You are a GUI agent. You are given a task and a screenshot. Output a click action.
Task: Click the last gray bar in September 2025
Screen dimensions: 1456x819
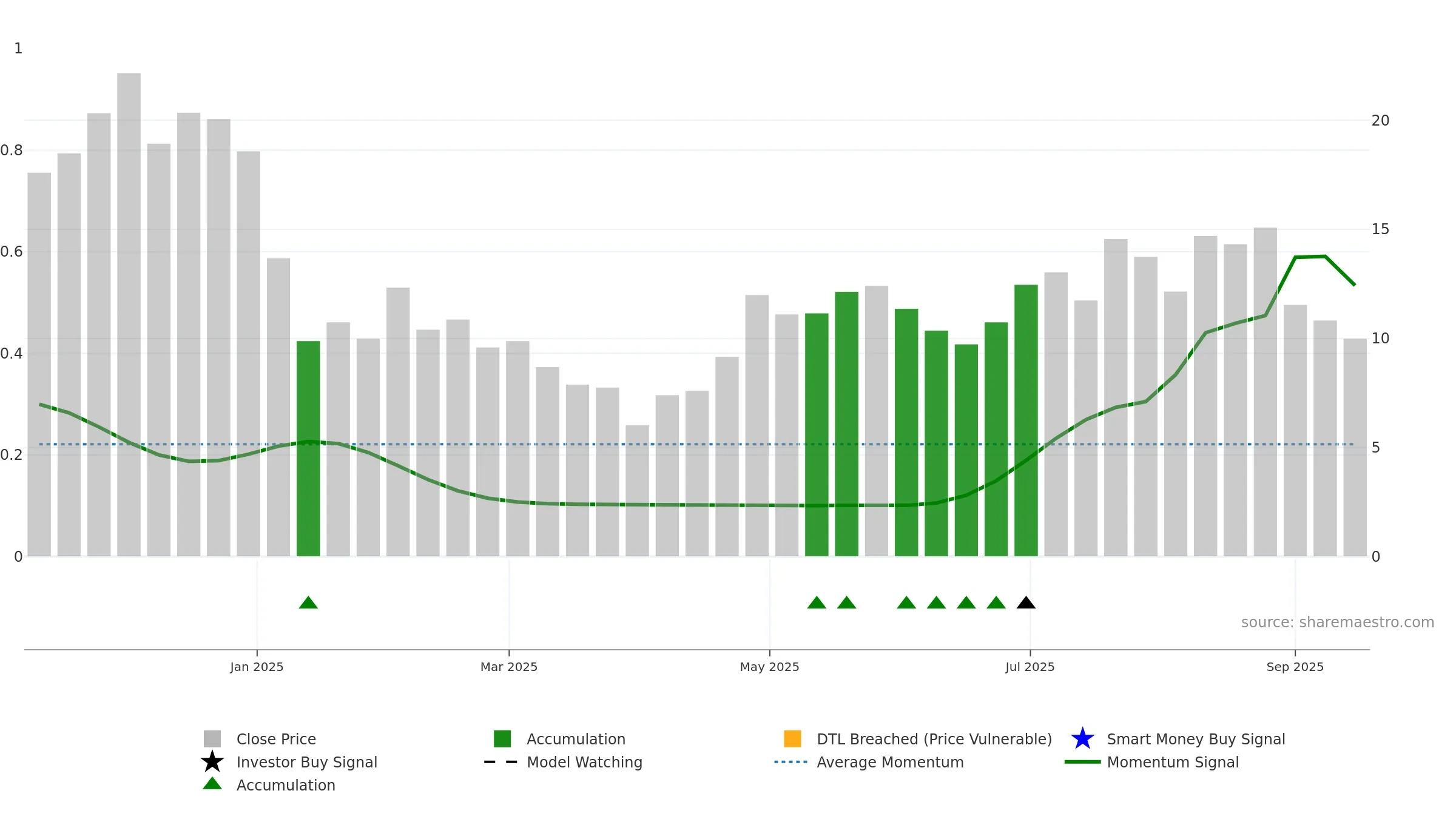click(x=1355, y=447)
